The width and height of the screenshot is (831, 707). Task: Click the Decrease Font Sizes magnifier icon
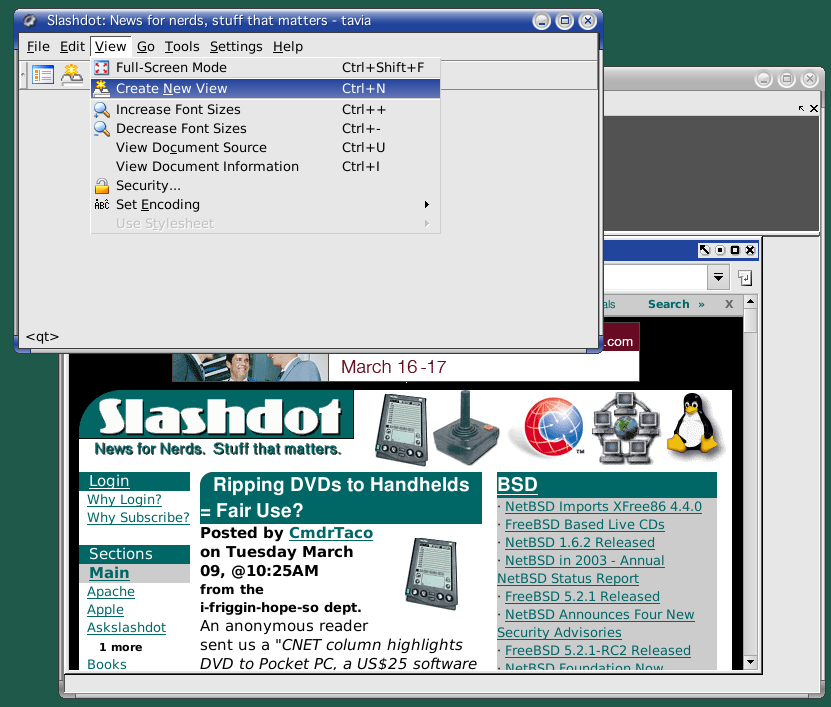coord(101,129)
